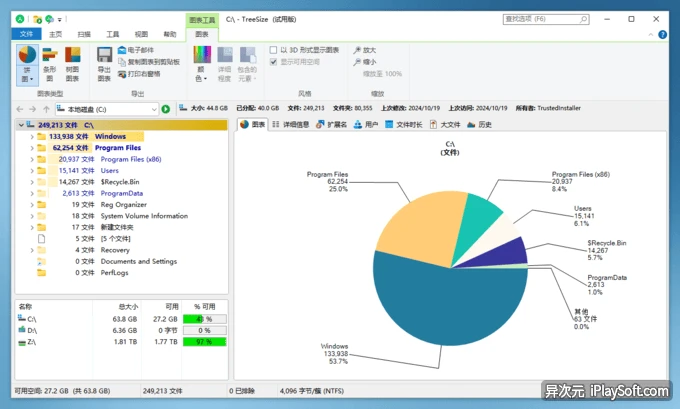Toggle the show free space checkbox
The height and width of the screenshot is (409, 680).
(x=273, y=62)
